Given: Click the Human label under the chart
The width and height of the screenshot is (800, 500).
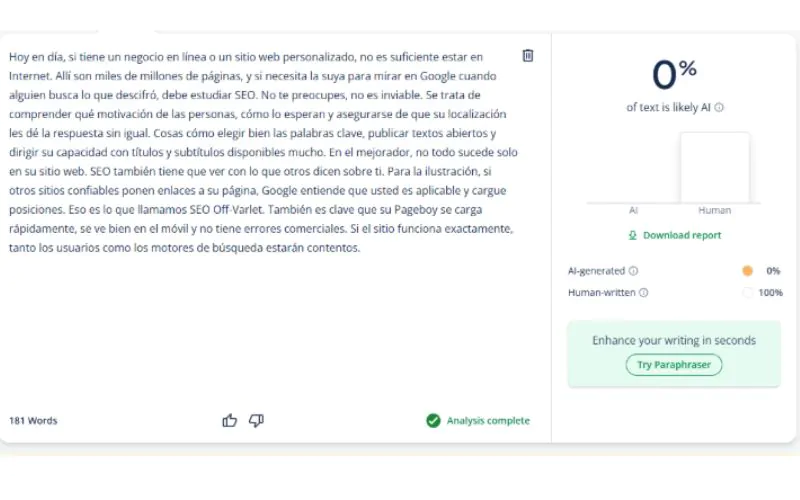Looking at the screenshot, I should click(x=714, y=211).
